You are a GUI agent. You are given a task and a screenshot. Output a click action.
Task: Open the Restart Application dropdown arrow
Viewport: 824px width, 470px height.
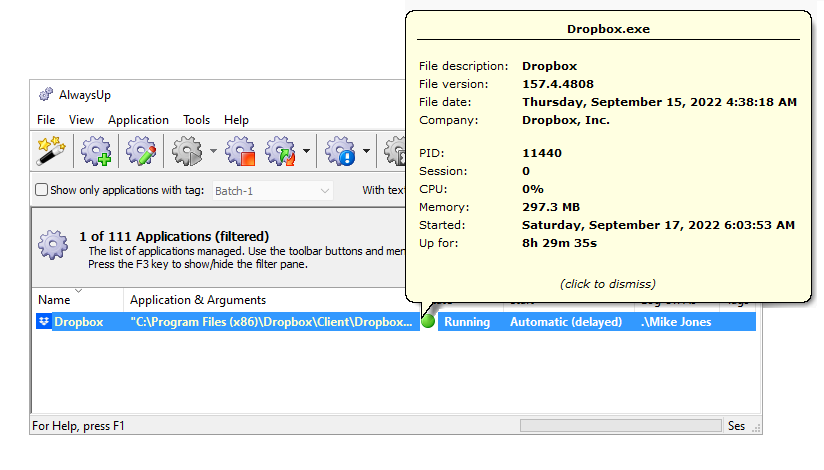pos(306,151)
